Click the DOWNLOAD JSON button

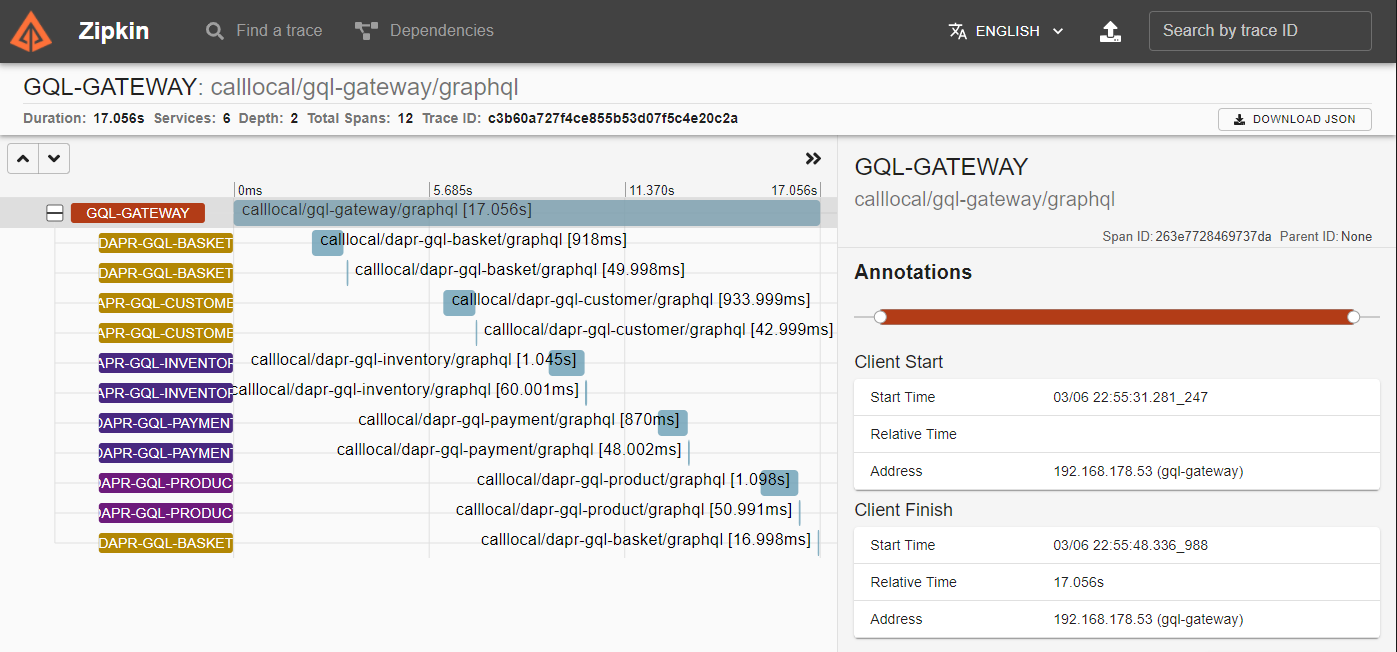click(x=1294, y=119)
